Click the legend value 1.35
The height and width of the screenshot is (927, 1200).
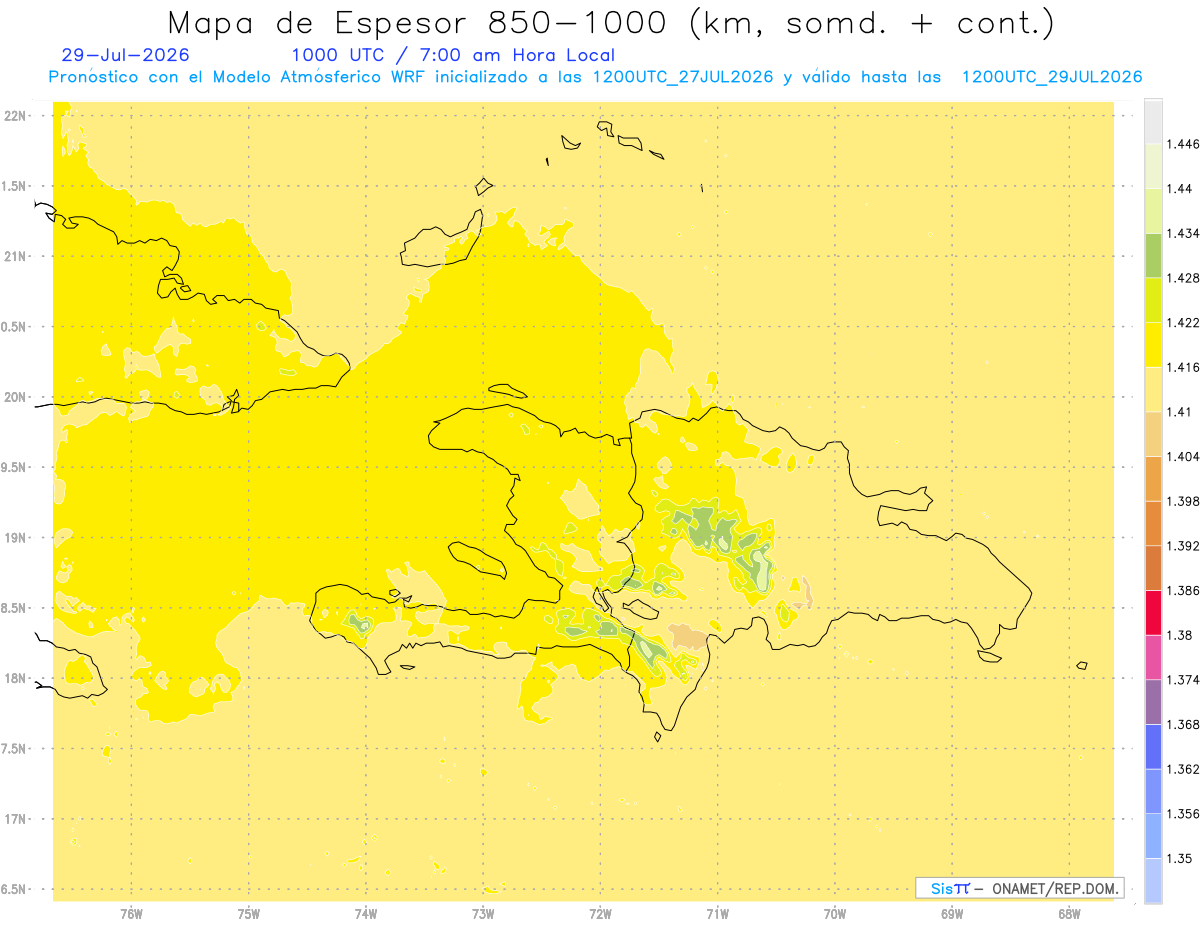pos(1180,858)
